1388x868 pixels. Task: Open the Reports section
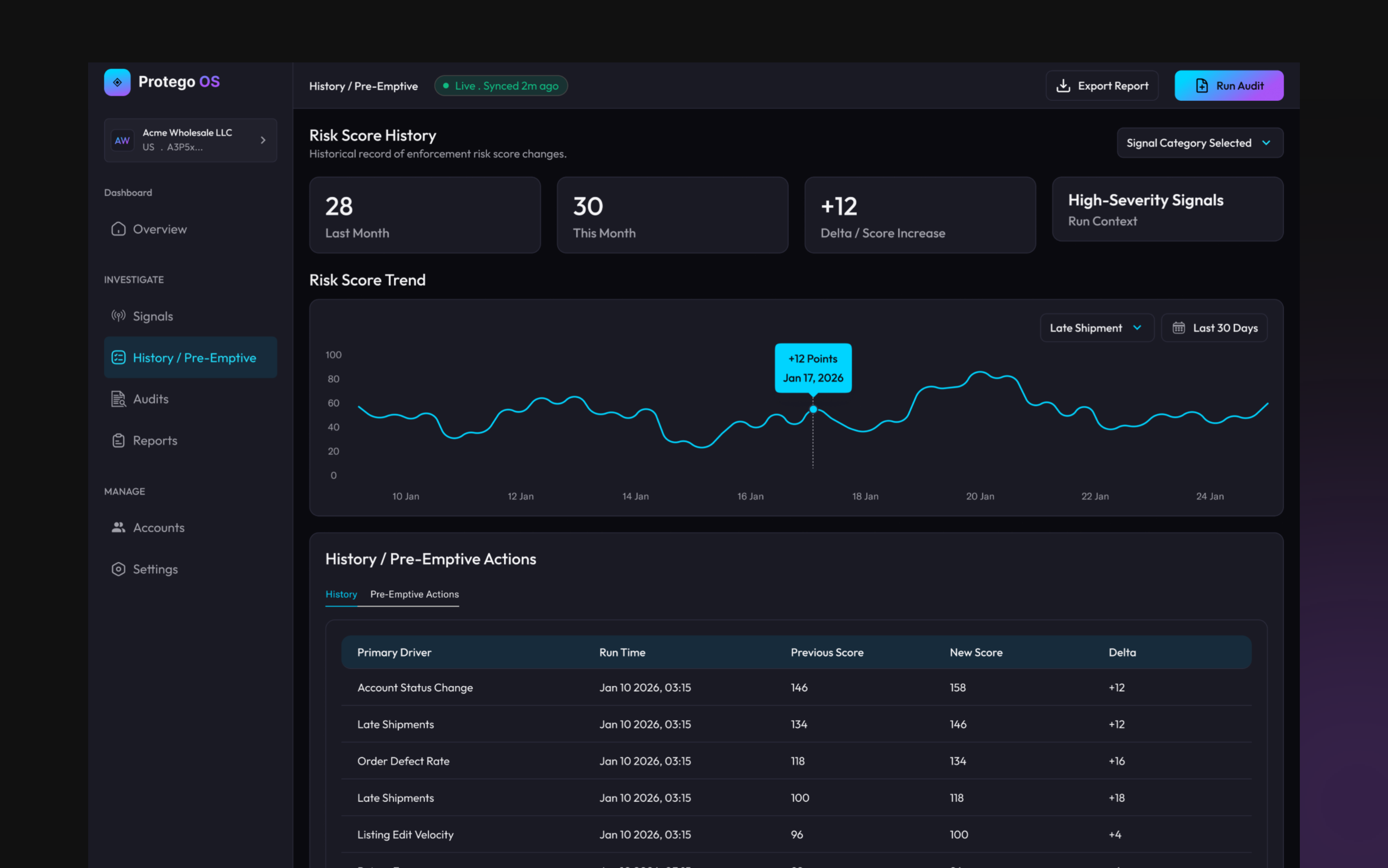190,440
